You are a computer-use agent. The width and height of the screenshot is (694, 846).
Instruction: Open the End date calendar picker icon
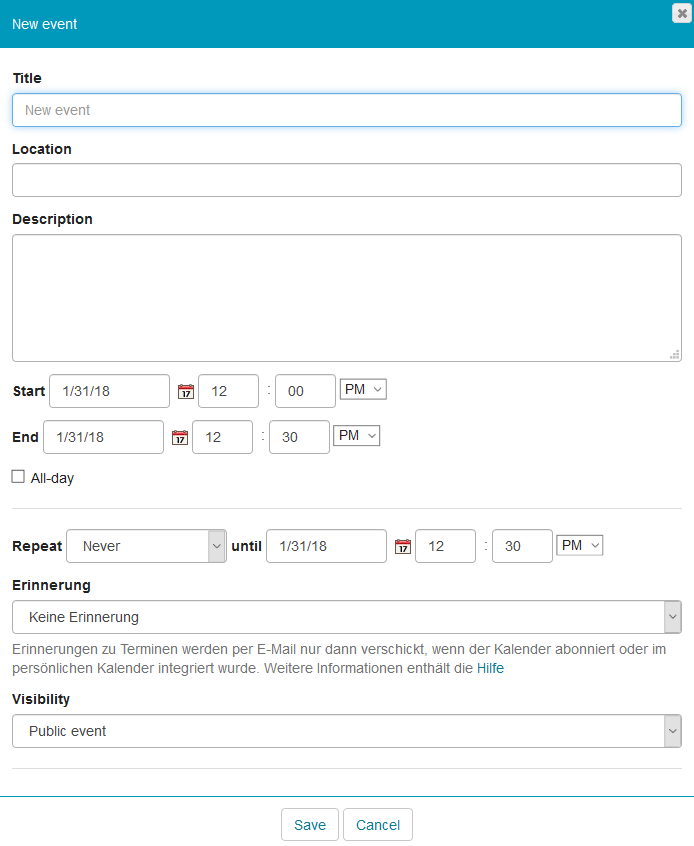click(x=179, y=437)
